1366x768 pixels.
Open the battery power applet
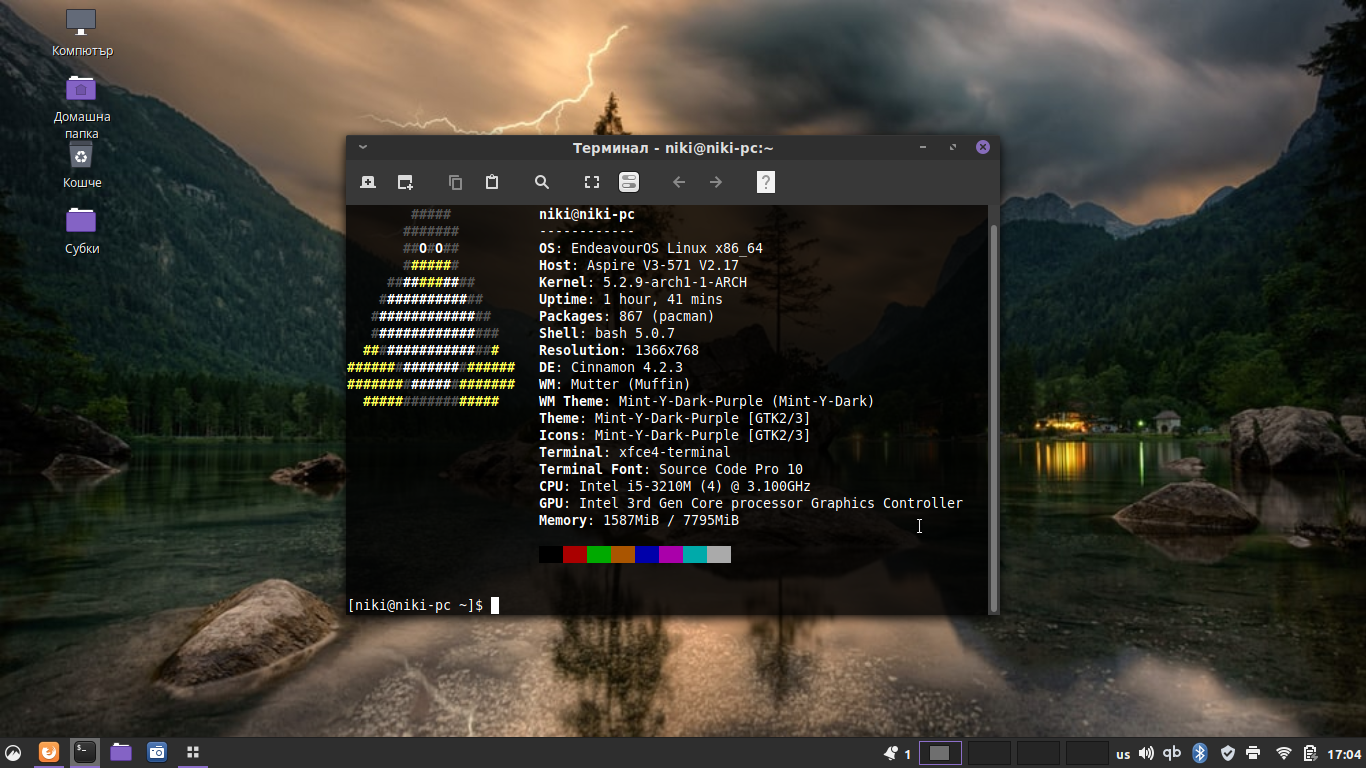(x=1311, y=753)
